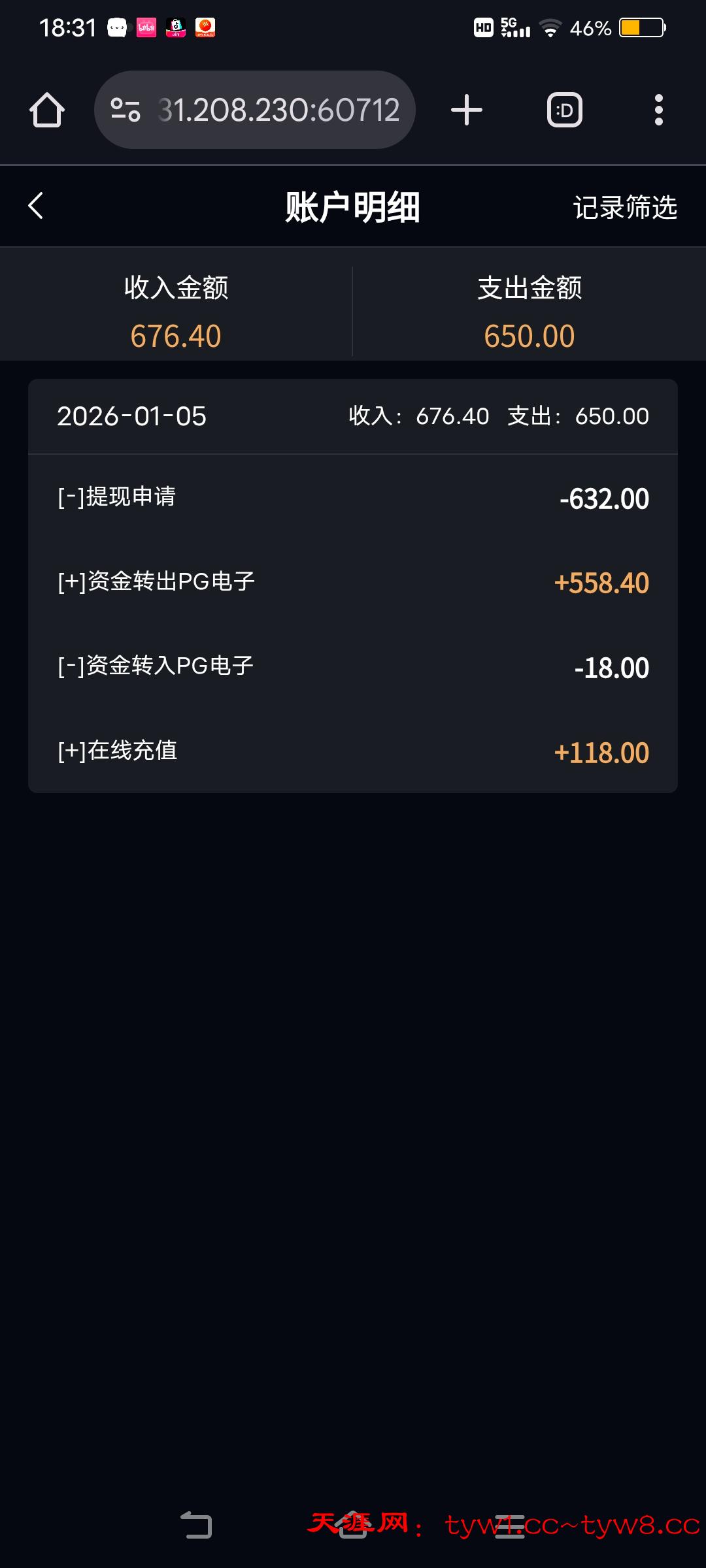Open the 资金转出PG电子 transaction row

pos(353,582)
